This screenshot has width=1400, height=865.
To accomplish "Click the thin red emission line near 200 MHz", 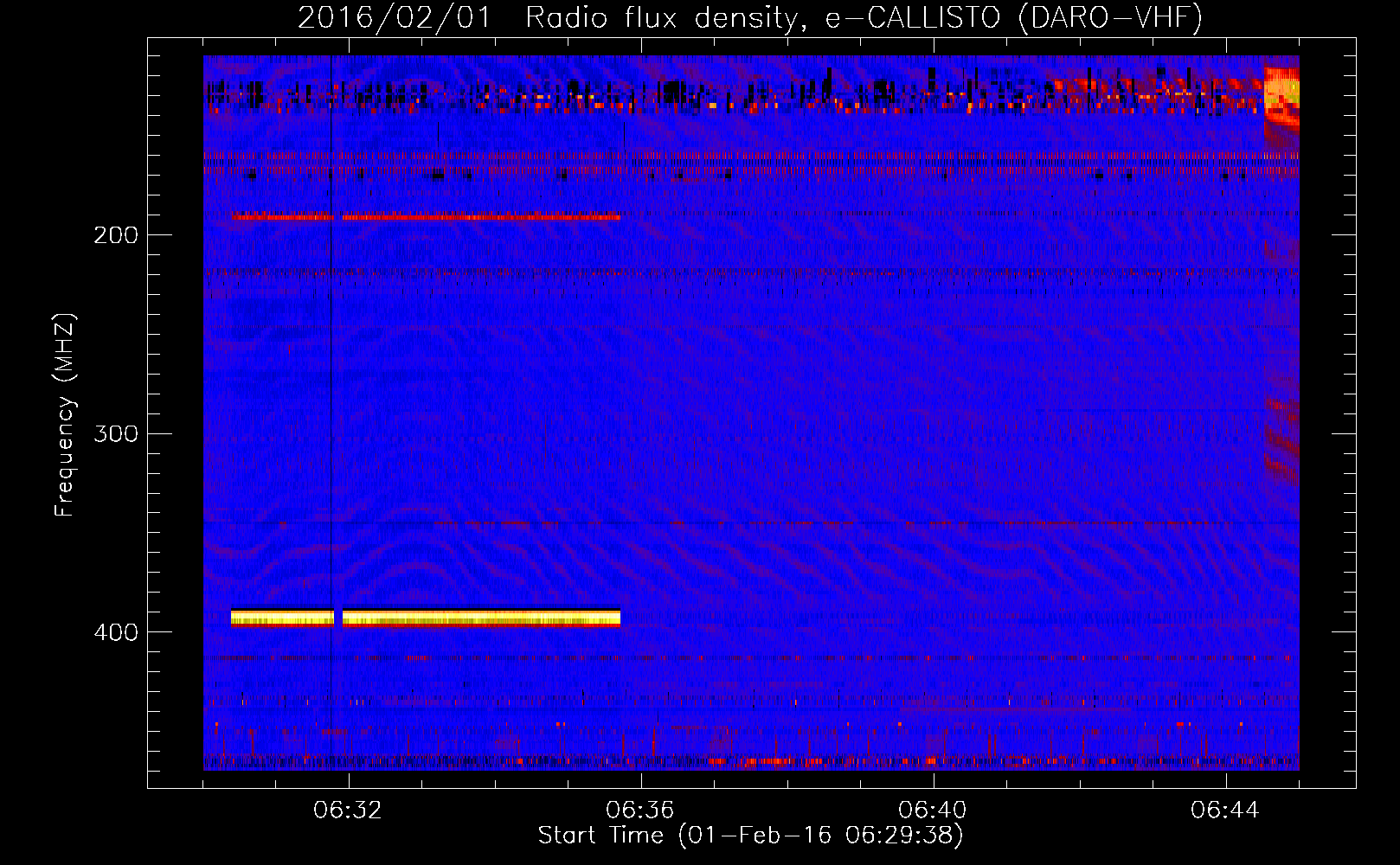I will [x=426, y=216].
